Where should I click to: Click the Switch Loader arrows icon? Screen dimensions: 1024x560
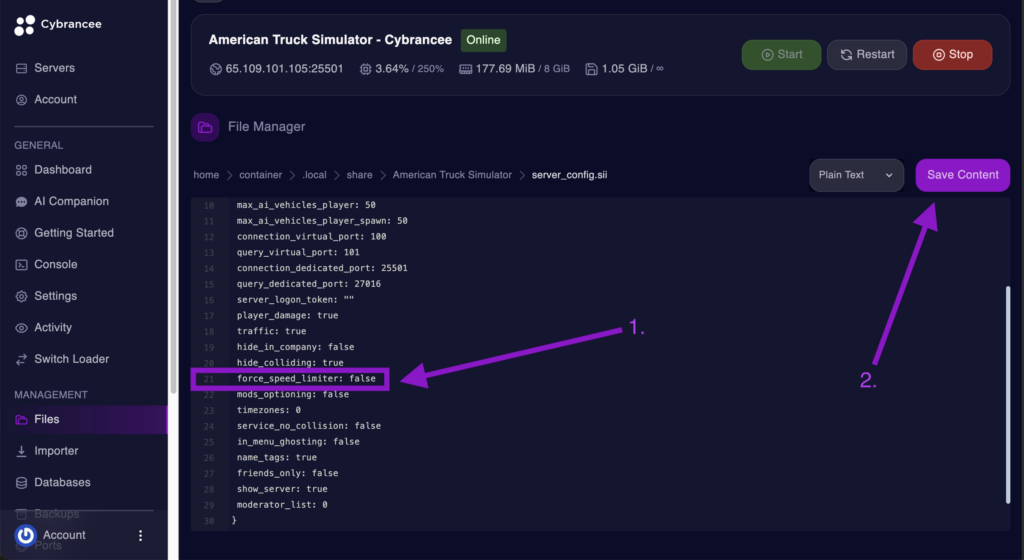pos(21,359)
